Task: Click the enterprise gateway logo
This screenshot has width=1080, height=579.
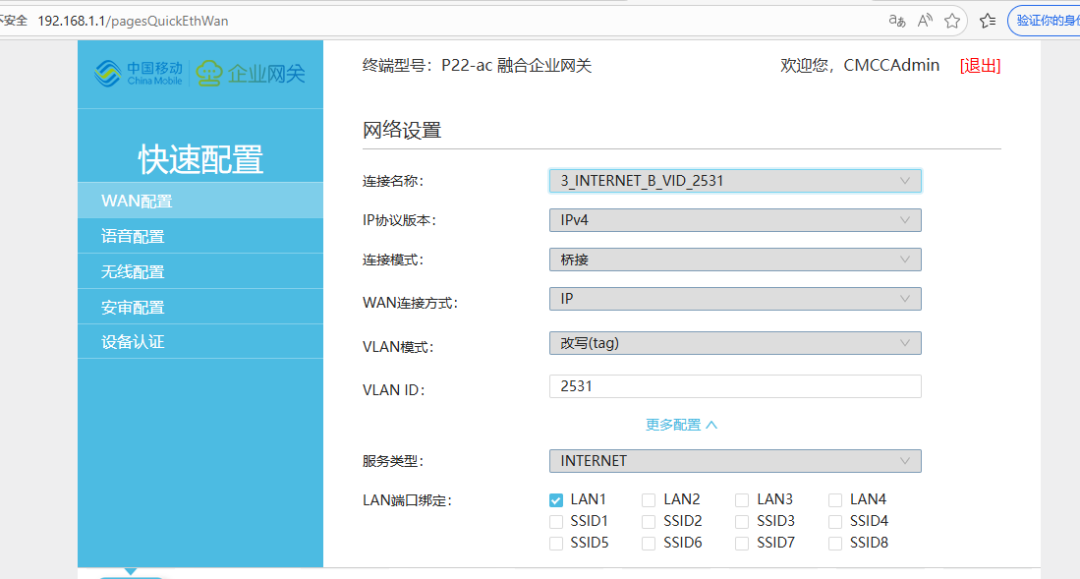Action: (x=251, y=73)
